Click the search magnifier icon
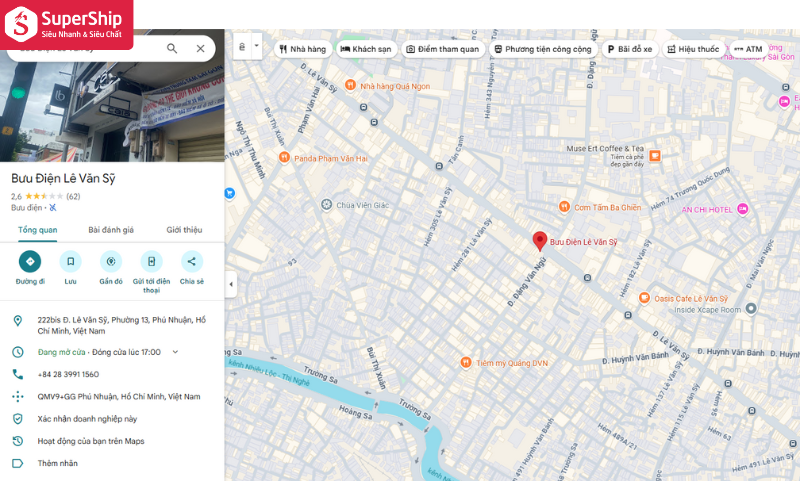This screenshot has height=500, width=800. [172, 48]
